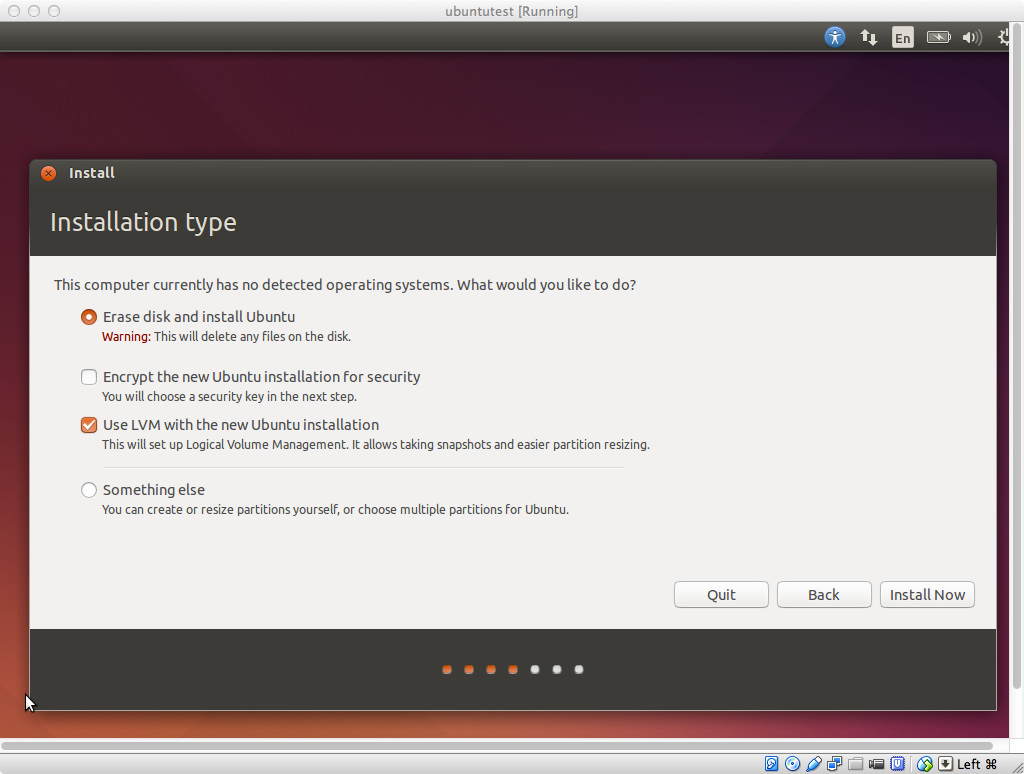The height and width of the screenshot is (774, 1024).
Task: Click the horizontal scrollbar of the VM window
Action: (x=496, y=745)
